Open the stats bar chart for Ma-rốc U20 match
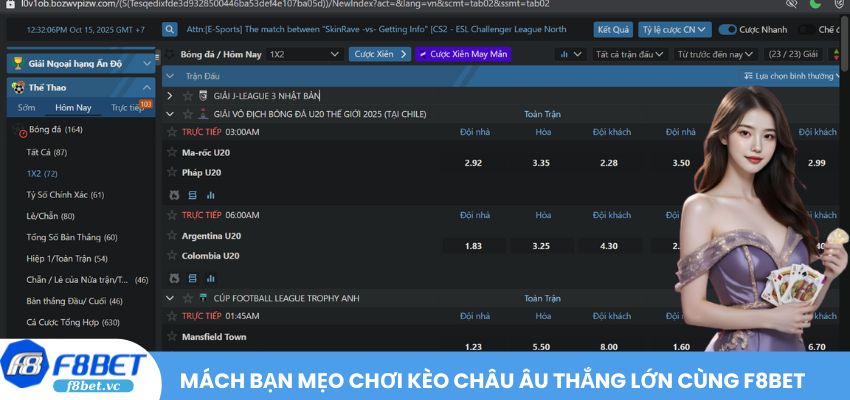 pyautogui.click(x=211, y=195)
